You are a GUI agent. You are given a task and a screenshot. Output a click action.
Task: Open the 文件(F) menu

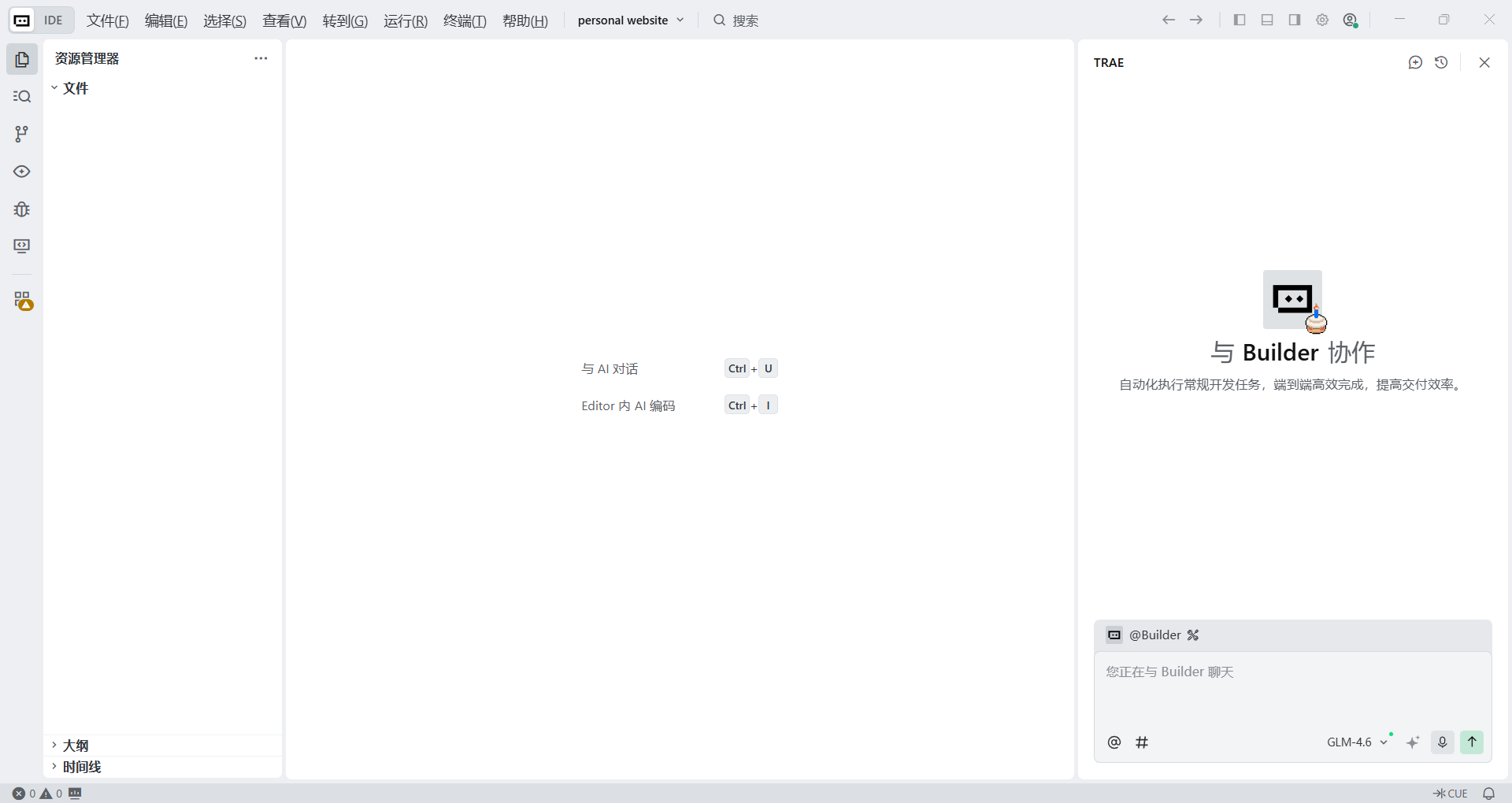coord(107,21)
